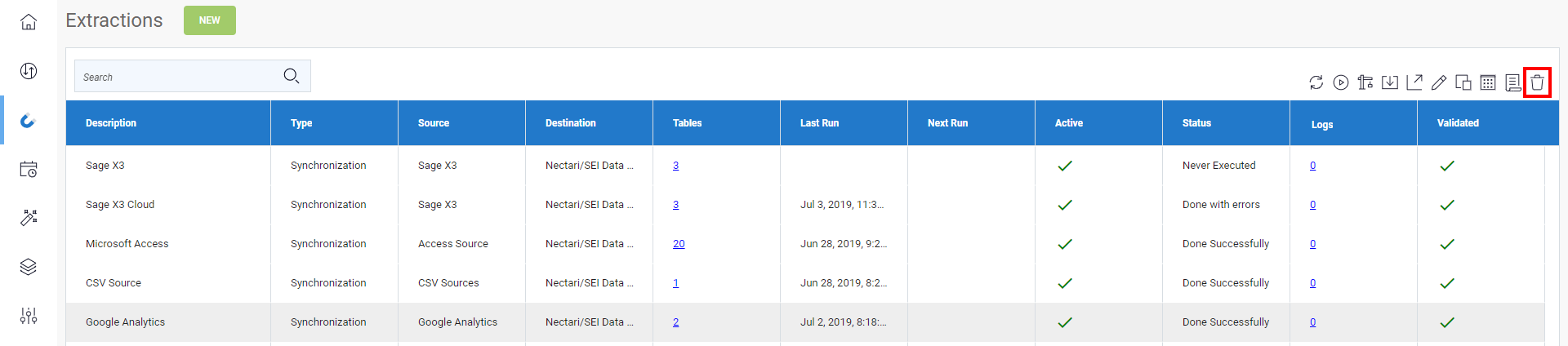This screenshot has width=1568, height=346.
Task: Run extraction with the play icon
Action: click(1340, 82)
